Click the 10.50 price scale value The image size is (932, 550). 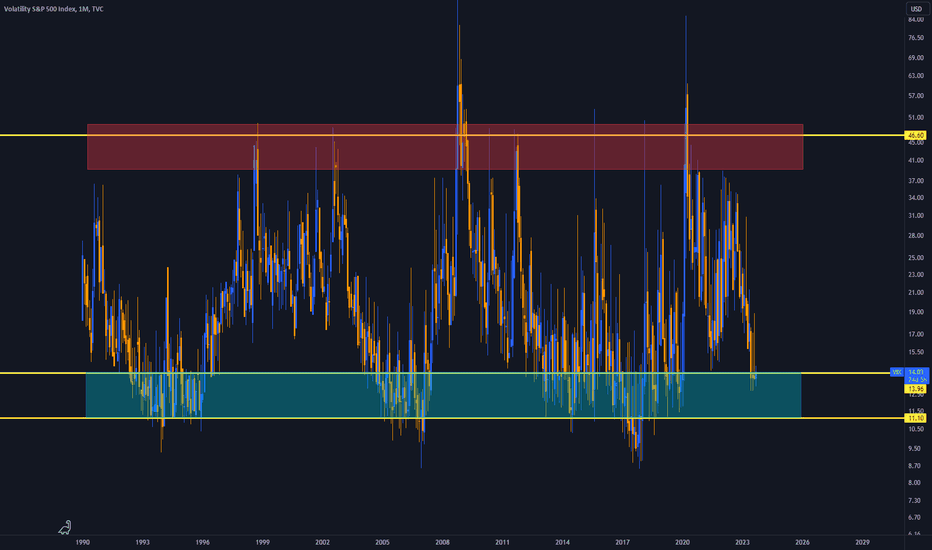pos(916,429)
